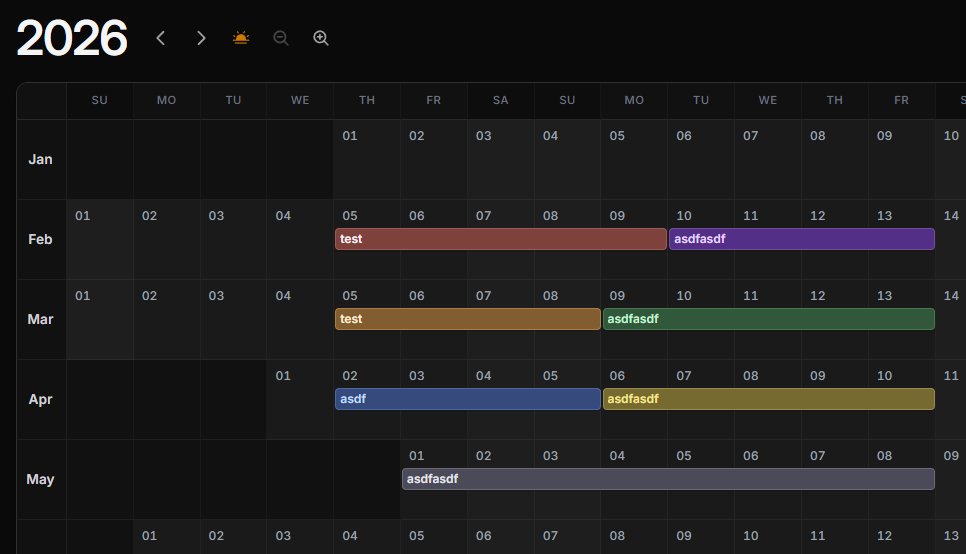
Task: Select January 03 day cell
Action: pos(500,160)
